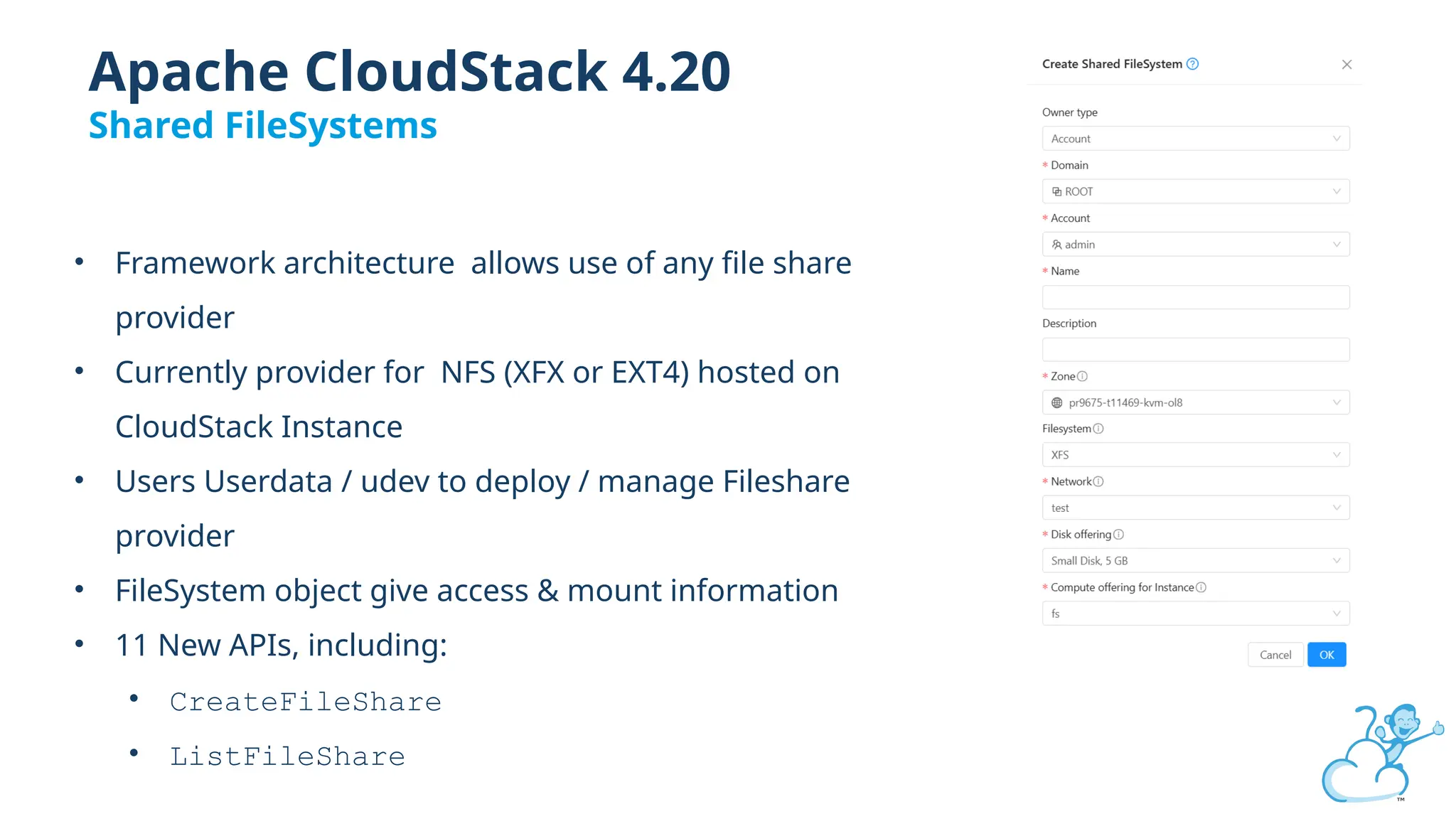Click the Disk offering info icon
This screenshot has width=1456, height=819.
pos(1118,535)
